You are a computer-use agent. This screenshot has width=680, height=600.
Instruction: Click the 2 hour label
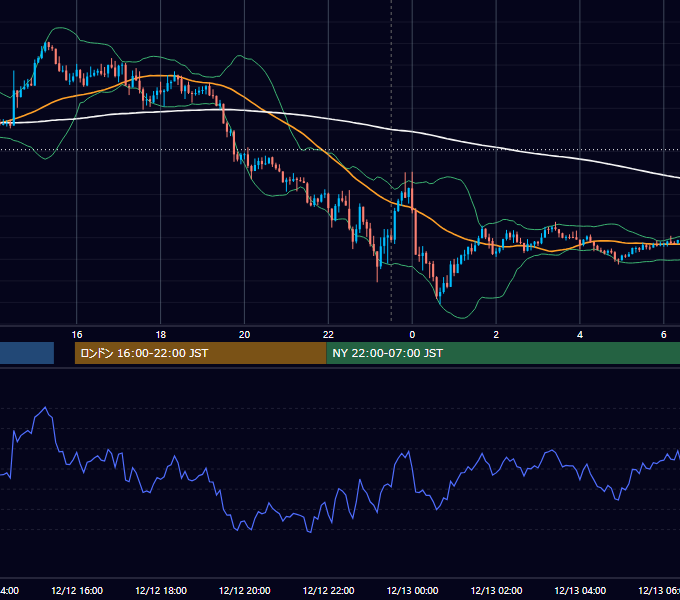coord(496,335)
